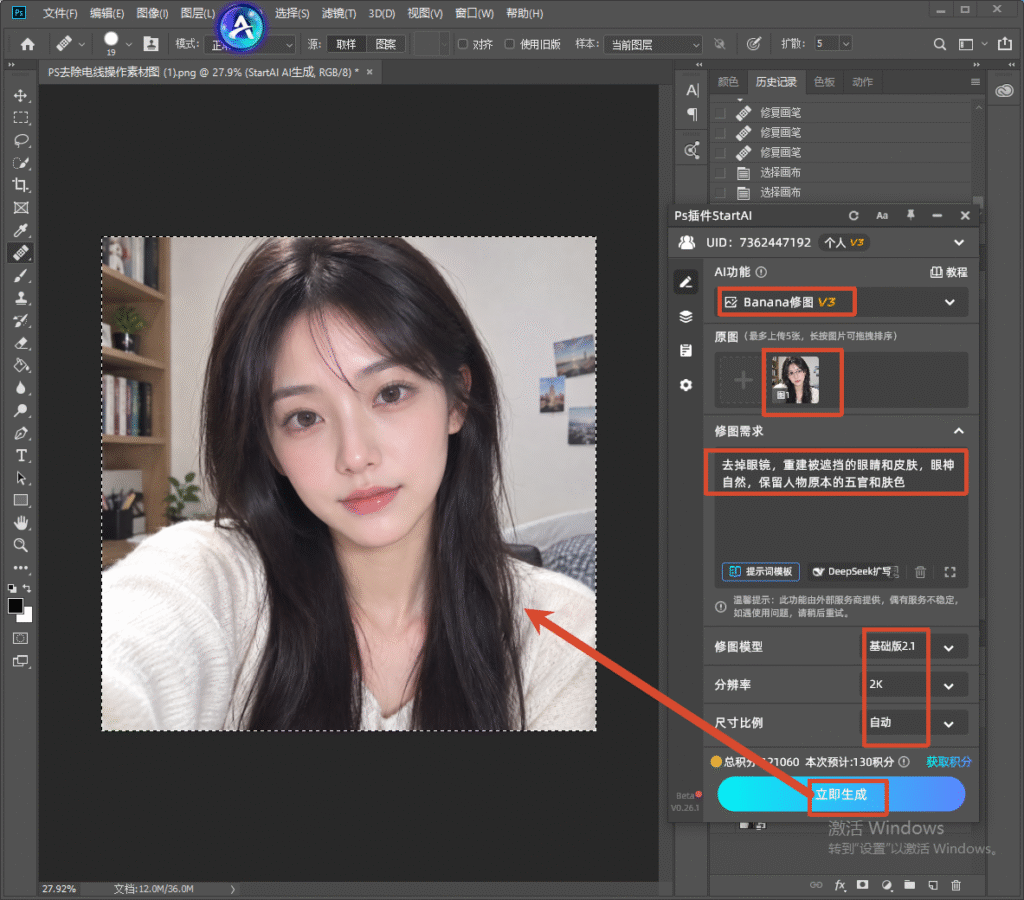The image size is (1024, 900).
Task: Select the Pen tool
Action: pyautogui.click(x=21, y=433)
